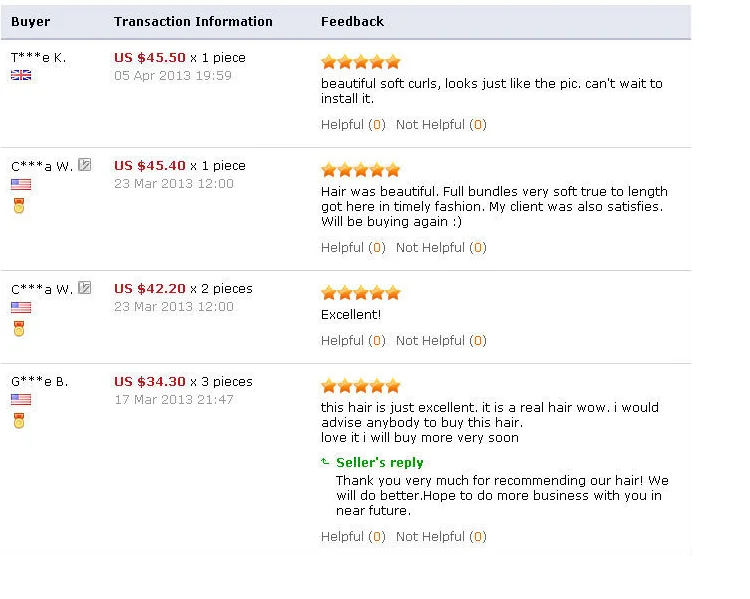The width and height of the screenshot is (750, 599).
Task: Click the medal badge on the $45.40 order row
Action: tap(19, 206)
